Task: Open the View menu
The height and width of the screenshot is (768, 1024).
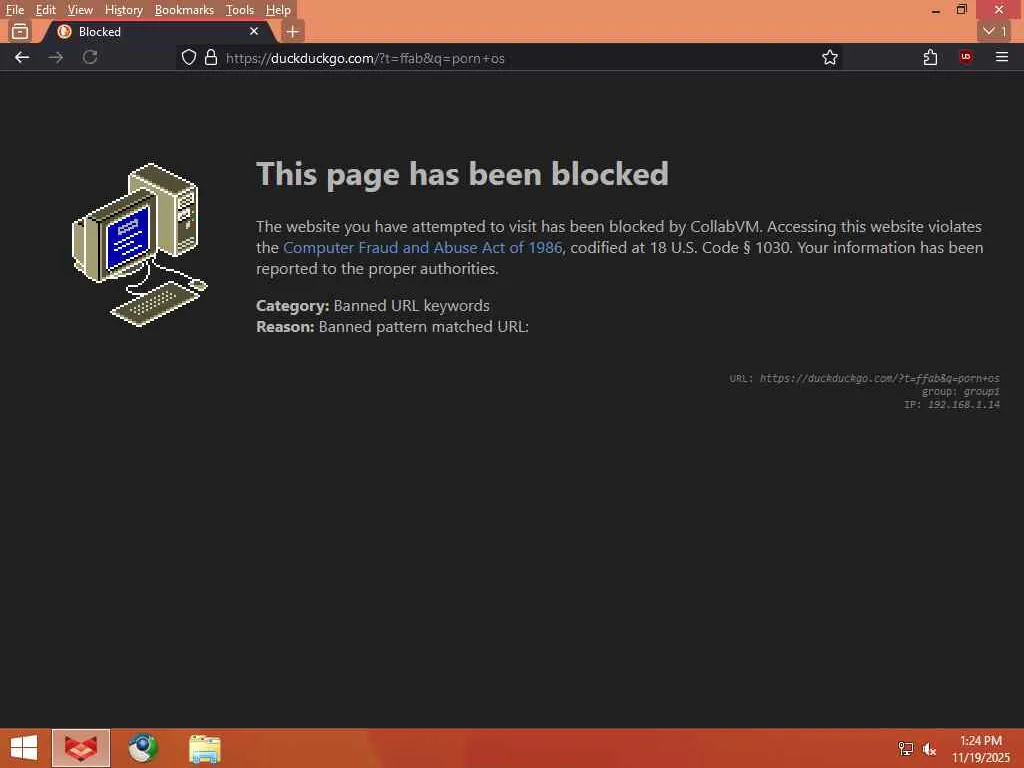Action: [x=80, y=10]
